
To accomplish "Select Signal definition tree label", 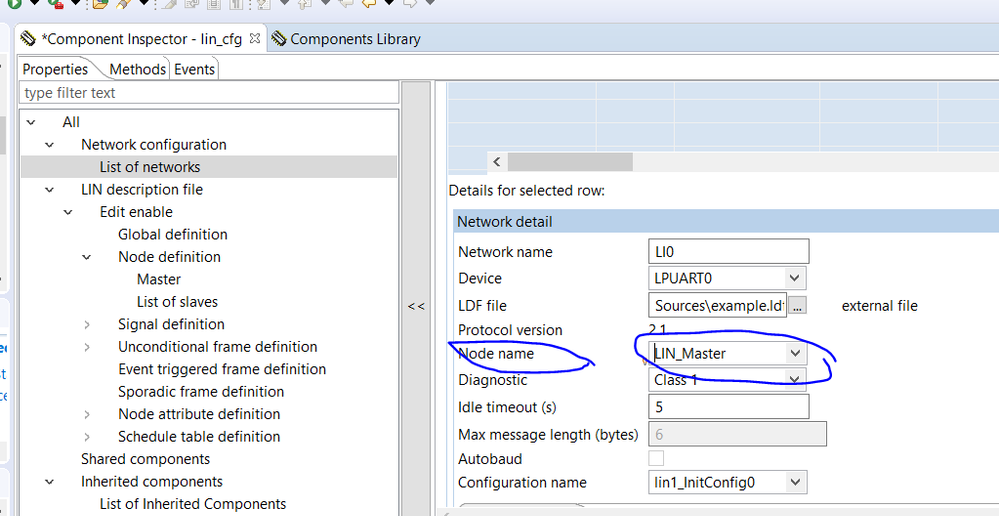I will (171, 324).
